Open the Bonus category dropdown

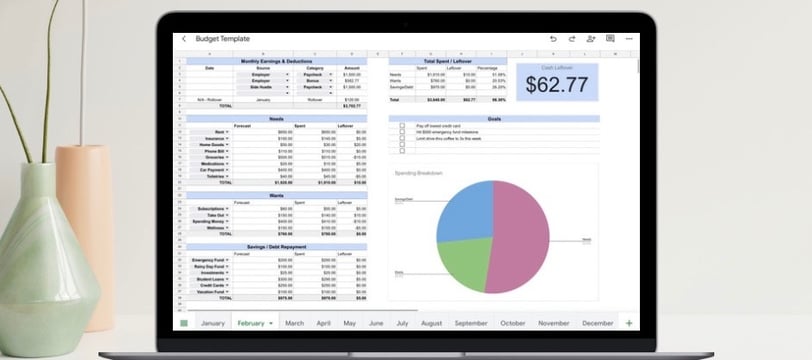[330, 81]
